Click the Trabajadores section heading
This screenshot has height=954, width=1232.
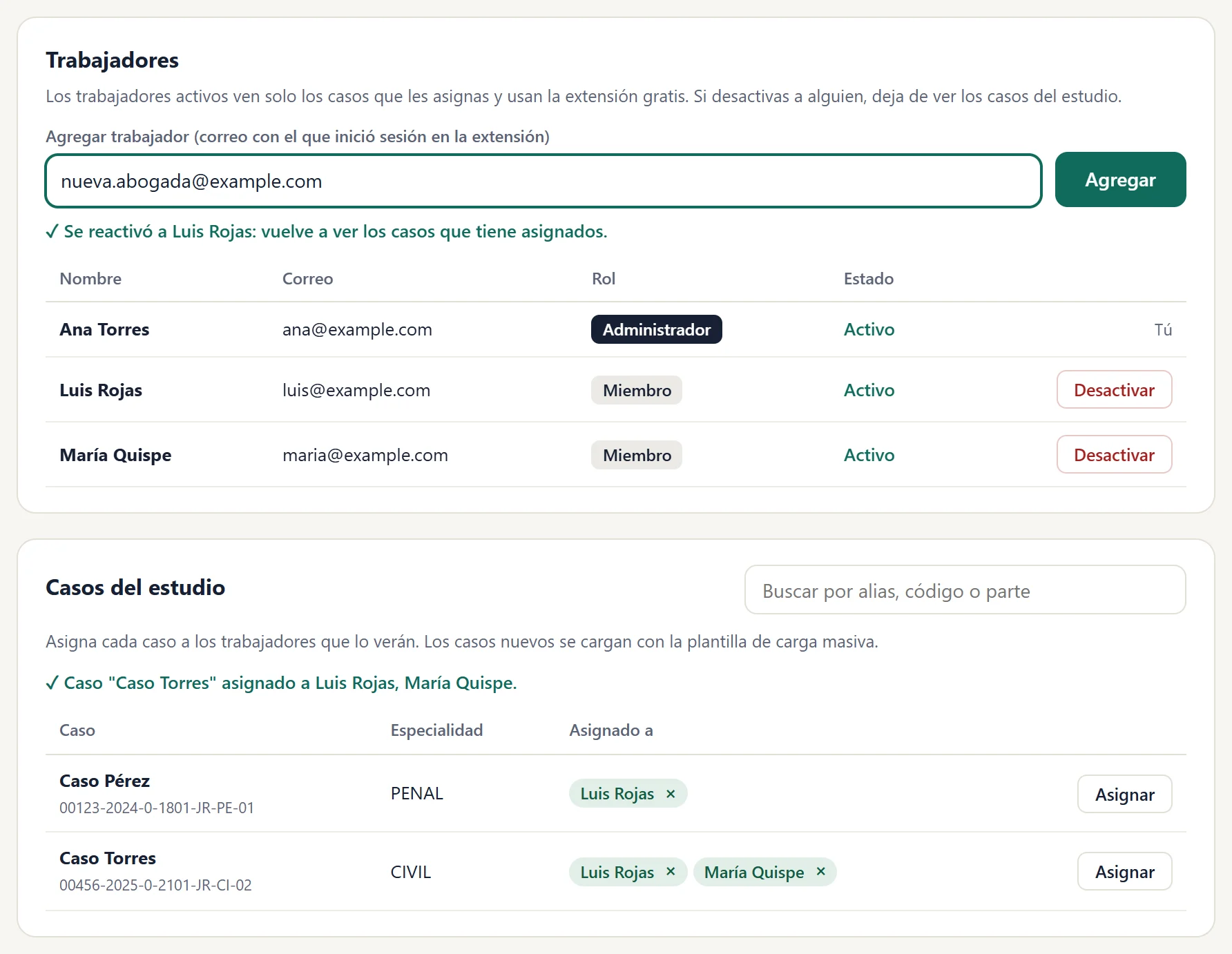click(x=112, y=60)
